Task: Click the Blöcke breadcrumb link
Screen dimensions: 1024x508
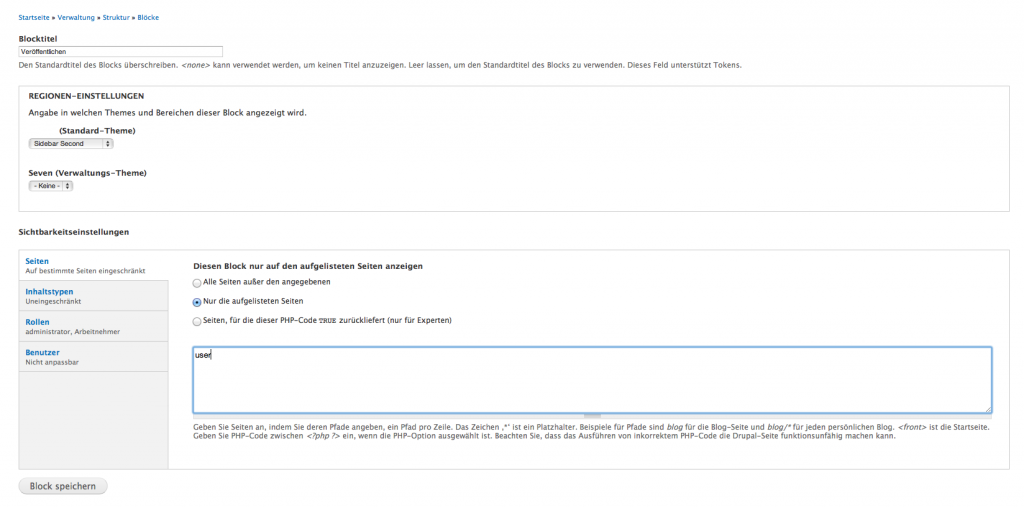Action: [x=148, y=18]
